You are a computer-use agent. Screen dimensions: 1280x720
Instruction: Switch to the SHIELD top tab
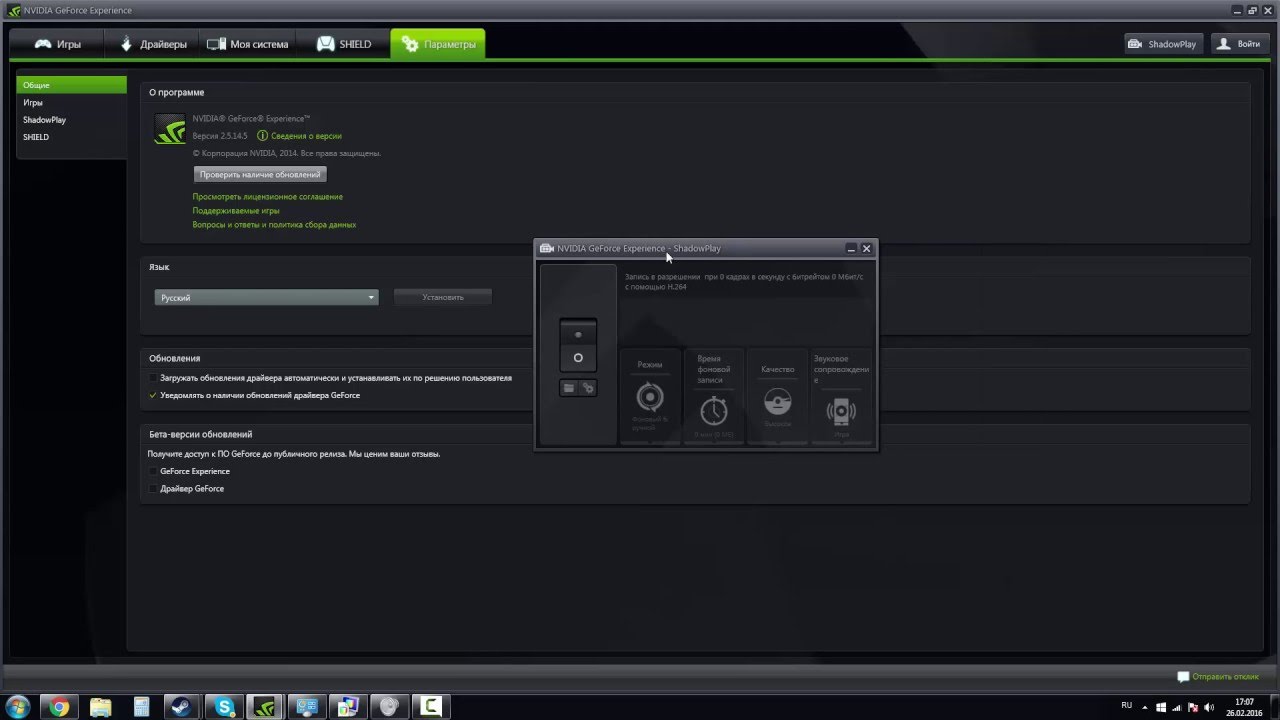pos(343,44)
